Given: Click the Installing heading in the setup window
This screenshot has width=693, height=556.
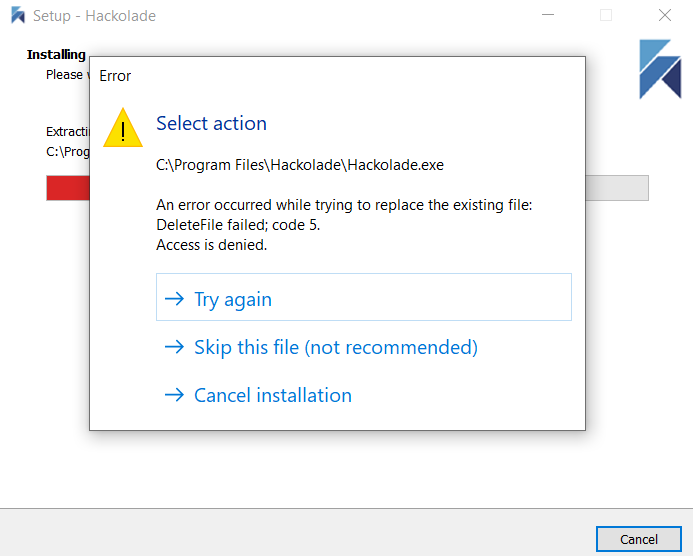Looking at the screenshot, I should [x=56, y=54].
